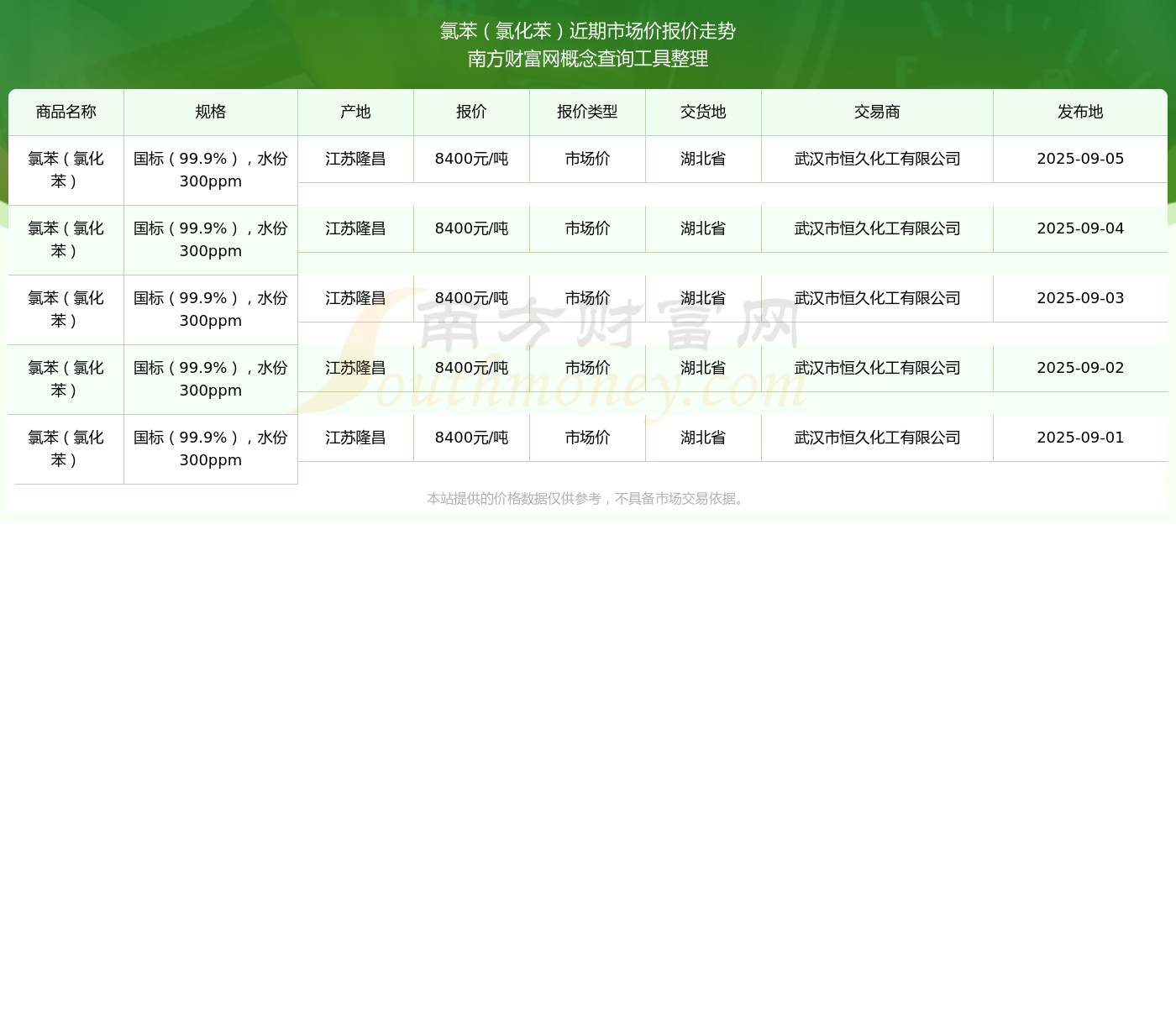Click 武汉市恒久化工有限公司 in the 2025-09-05 row
1176x1012 pixels.
(x=878, y=159)
